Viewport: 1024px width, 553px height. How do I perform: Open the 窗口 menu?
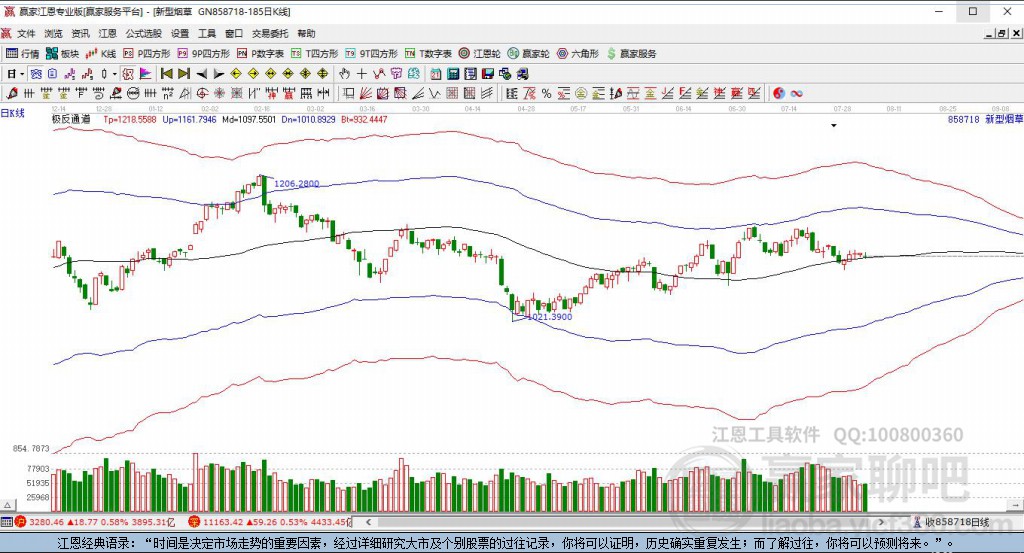[x=234, y=33]
